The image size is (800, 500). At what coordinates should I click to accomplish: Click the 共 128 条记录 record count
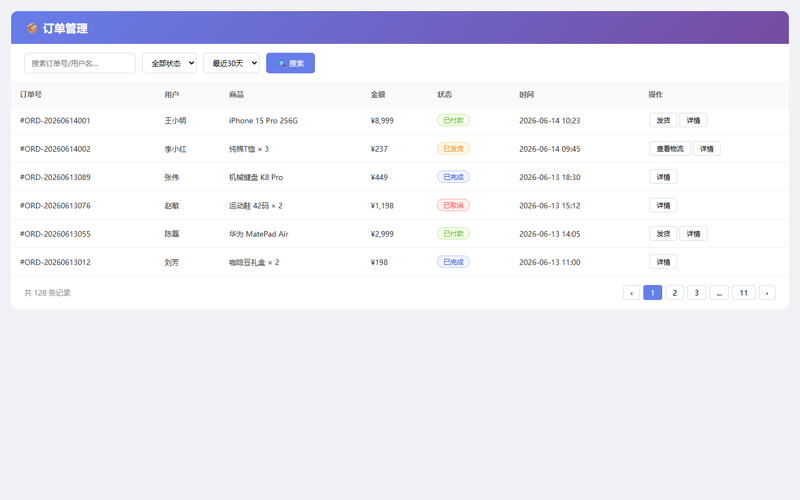(x=47, y=293)
